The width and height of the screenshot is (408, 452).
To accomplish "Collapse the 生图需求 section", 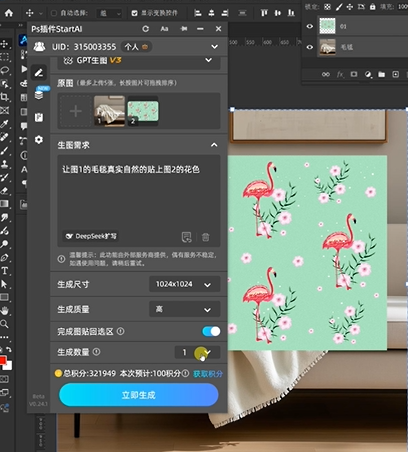I will pyautogui.click(x=214, y=145).
